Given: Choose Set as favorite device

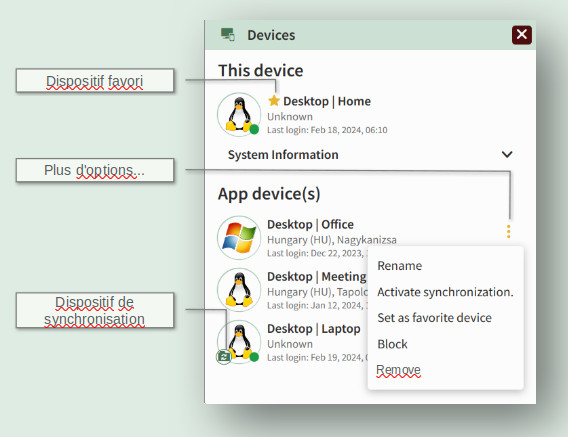Looking at the screenshot, I should click(434, 318).
